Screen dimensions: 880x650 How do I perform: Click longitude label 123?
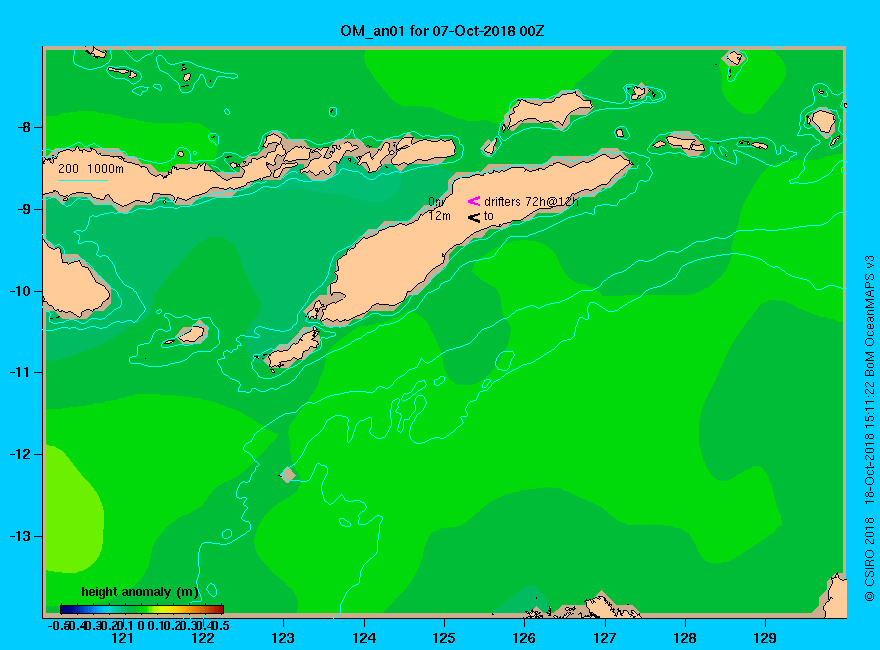[x=283, y=638]
